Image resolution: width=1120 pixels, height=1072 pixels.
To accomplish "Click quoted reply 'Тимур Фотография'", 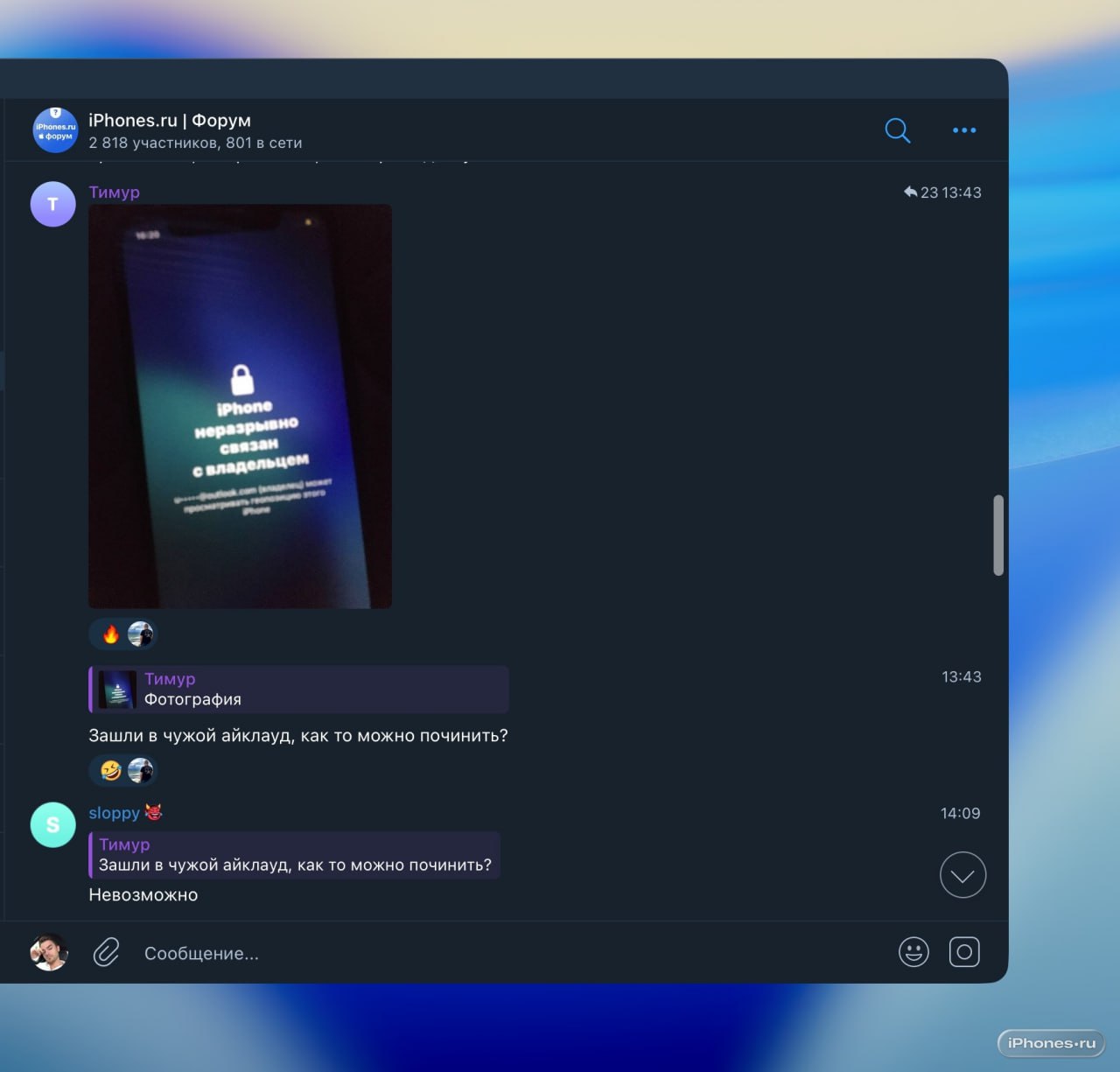I will click(298, 690).
